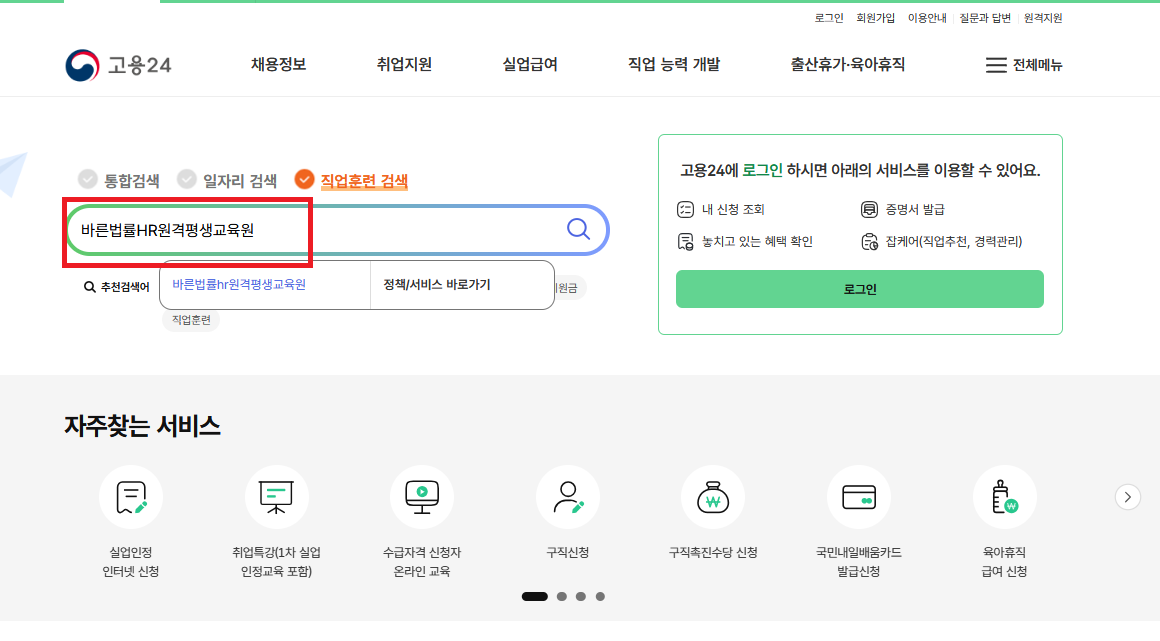Open the 실업인정 인터넷 신청 service icon
1160x641 pixels.
(130, 497)
